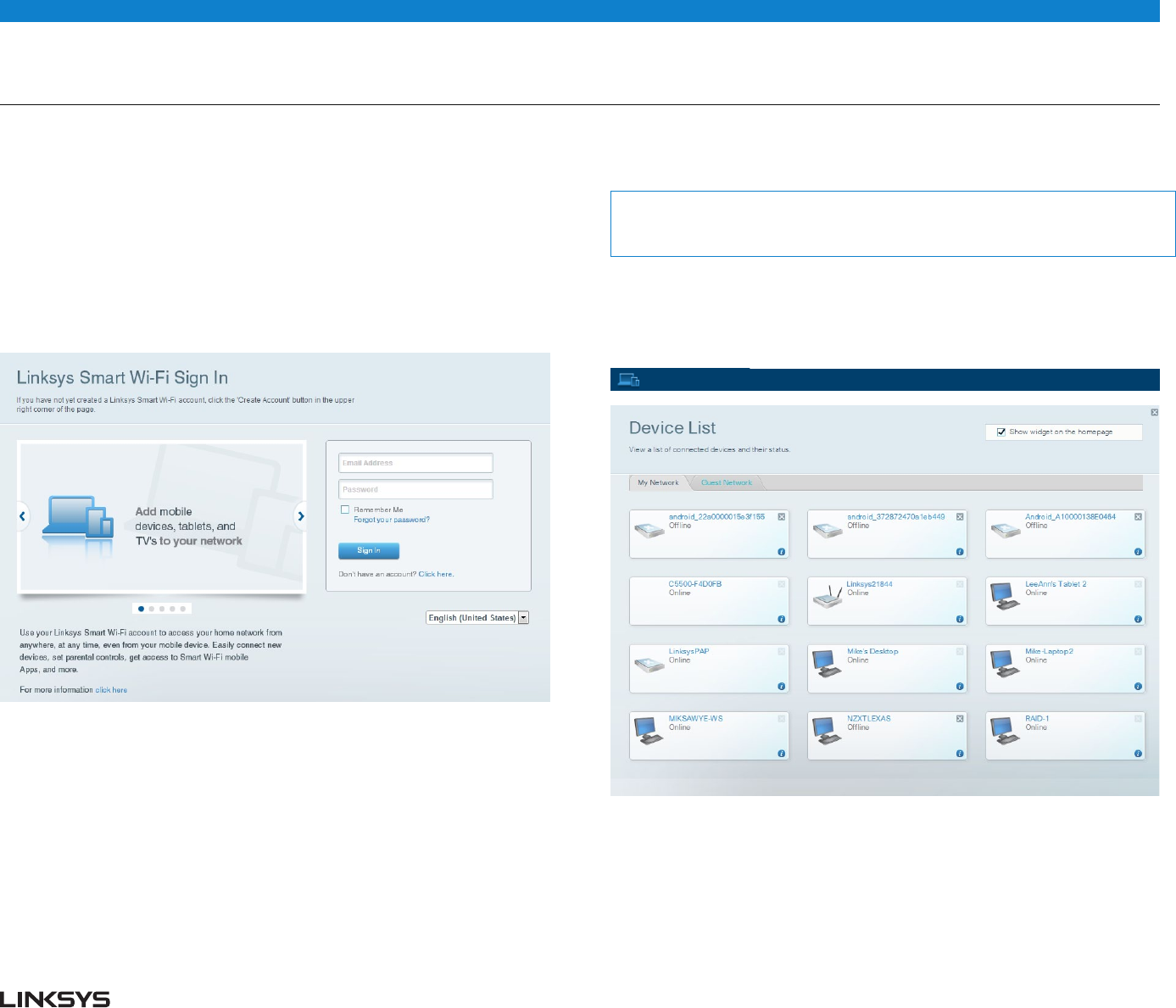
Task: Switch to My Network tab
Action: [658, 482]
